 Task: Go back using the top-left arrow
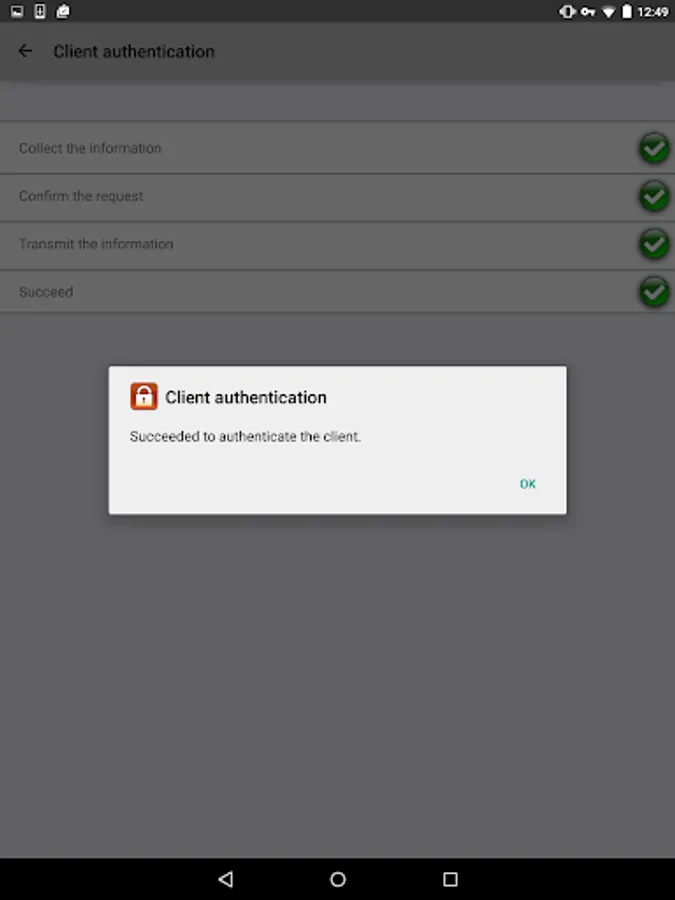pyautogui.click(x=25, y=51)
